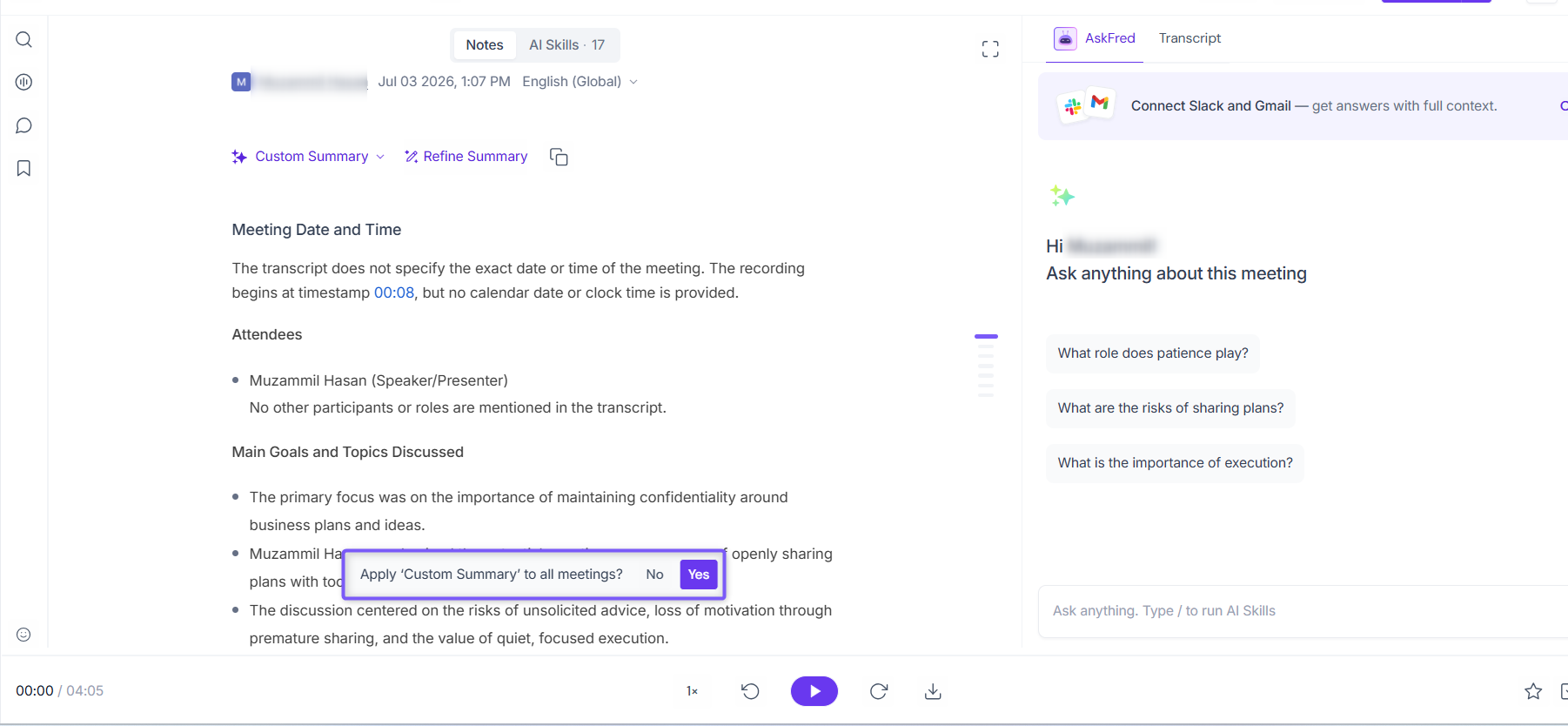Mark meeting as favorite with star icon
1568x726 pixels.
coord(1533,691)
